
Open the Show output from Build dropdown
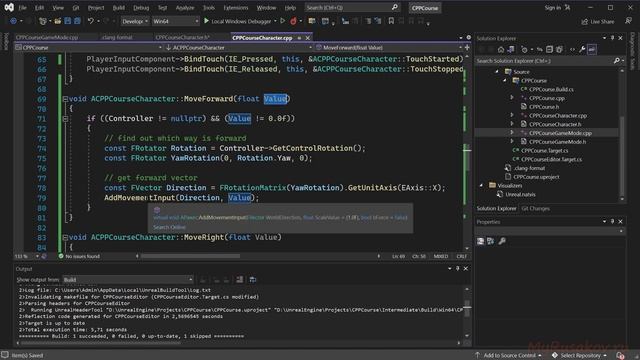point(128,280)
